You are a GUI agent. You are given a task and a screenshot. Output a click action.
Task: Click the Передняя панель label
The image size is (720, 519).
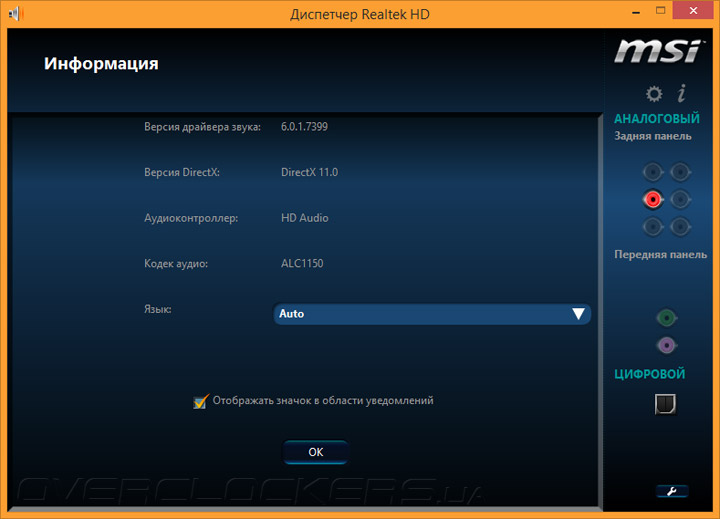(x=660, y=254)
